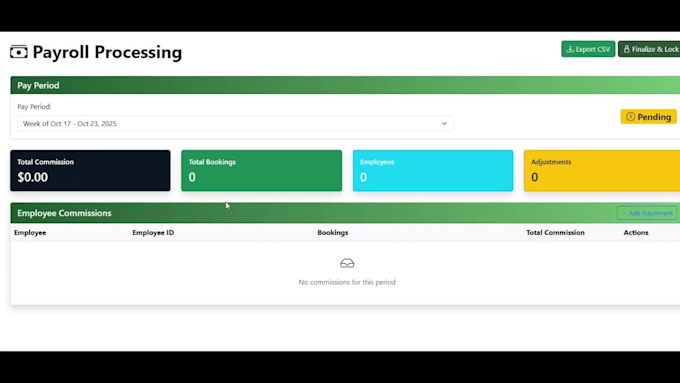
Task: Click 'No commissions for this period' text
Action: pos(347,282)
